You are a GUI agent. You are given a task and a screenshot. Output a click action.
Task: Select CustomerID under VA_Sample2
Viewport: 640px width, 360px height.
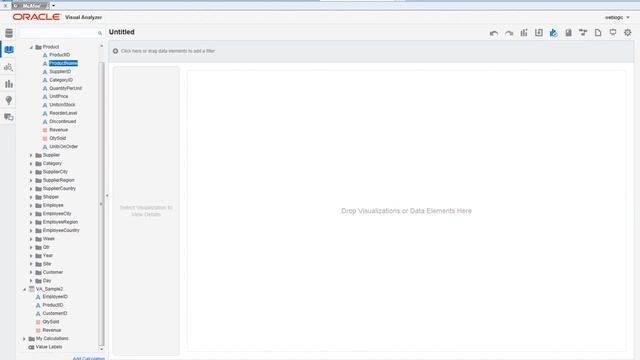55,313
